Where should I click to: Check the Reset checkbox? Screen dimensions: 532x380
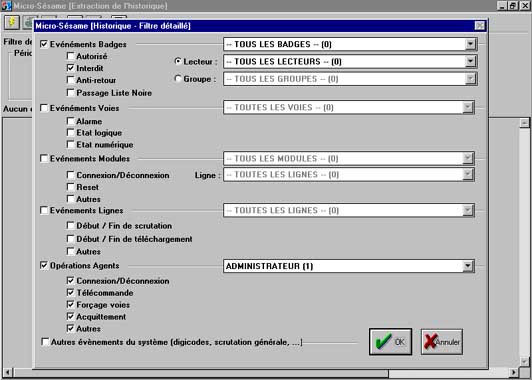(x=71, y=187)
